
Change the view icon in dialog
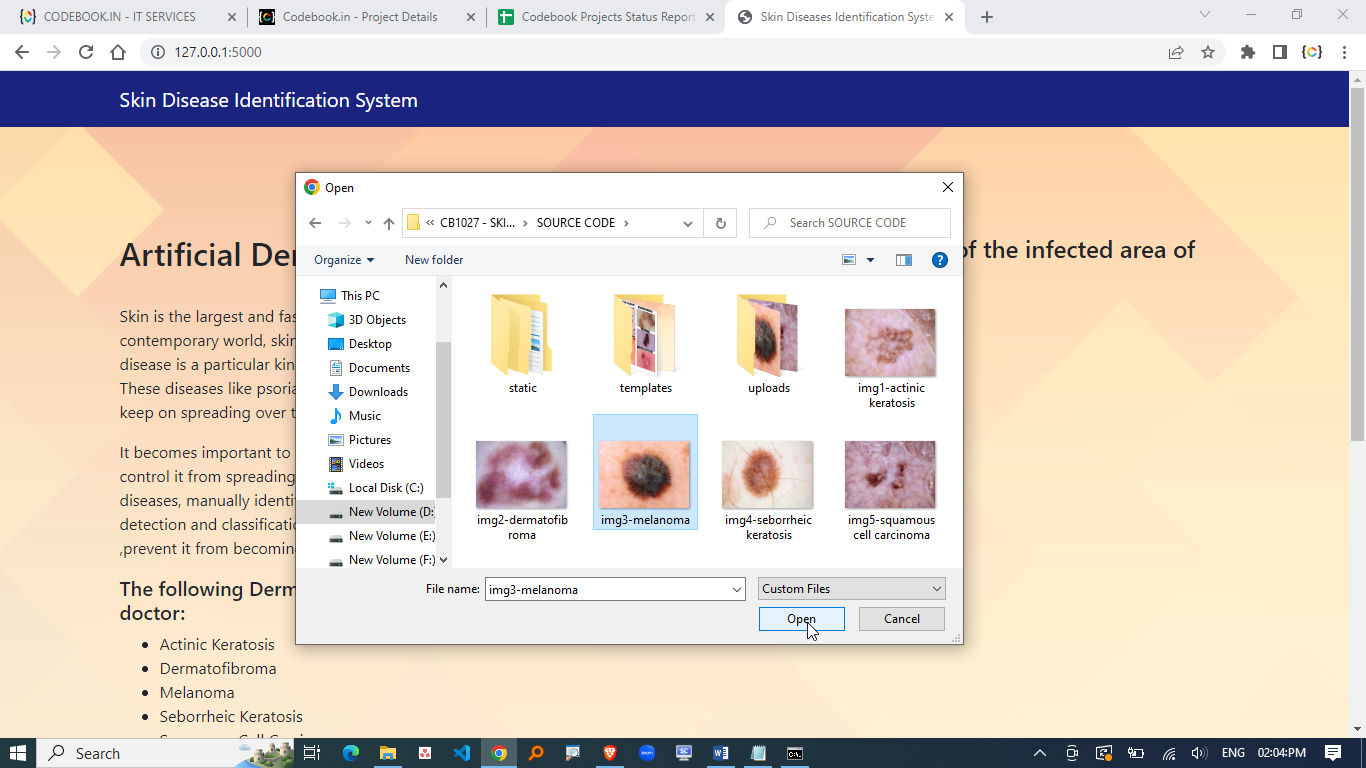tap(849, 260)
